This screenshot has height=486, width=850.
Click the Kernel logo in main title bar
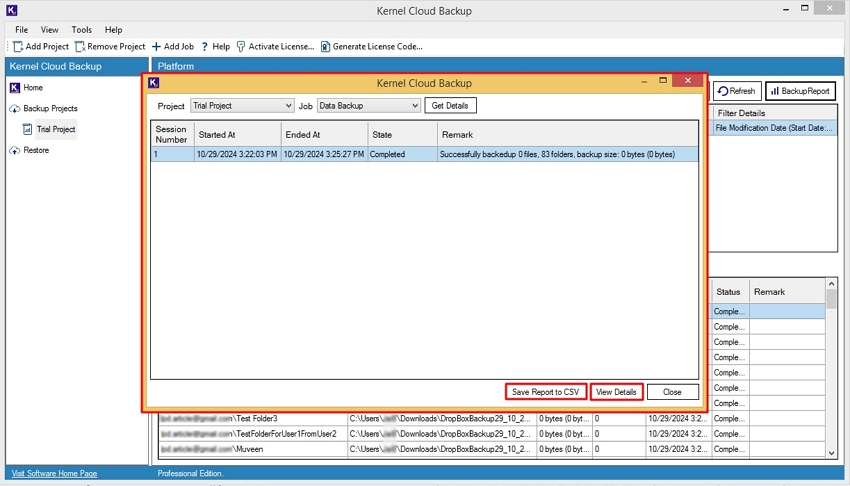pos(11,10)
